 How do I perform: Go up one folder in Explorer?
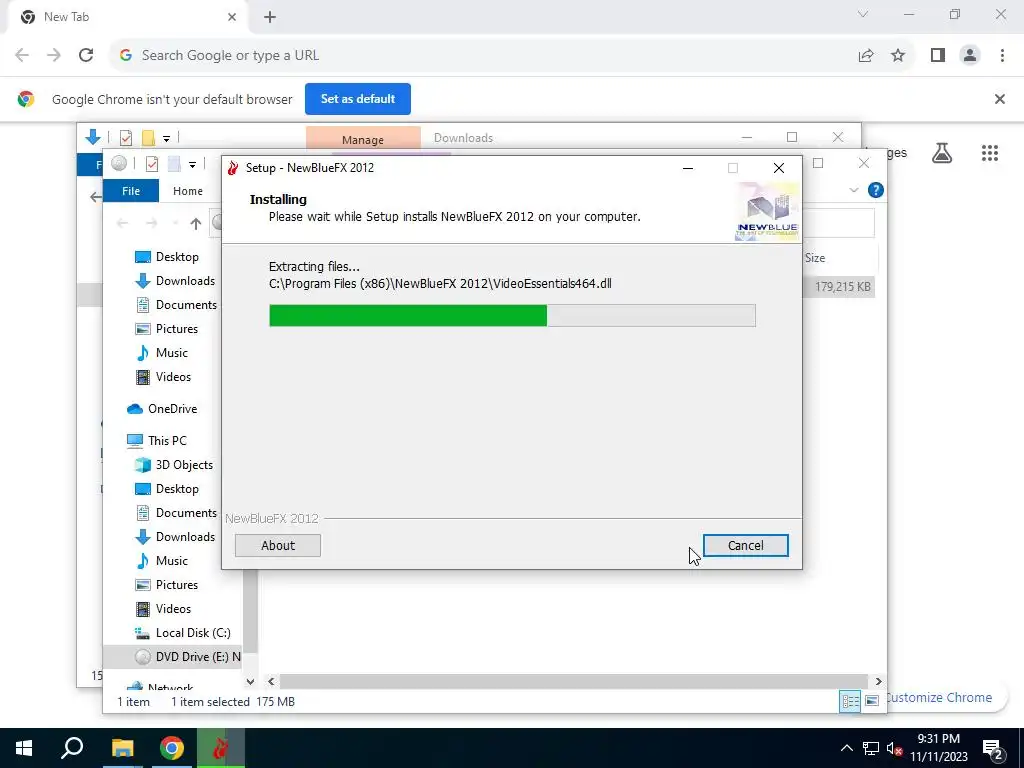pos(195,224)
